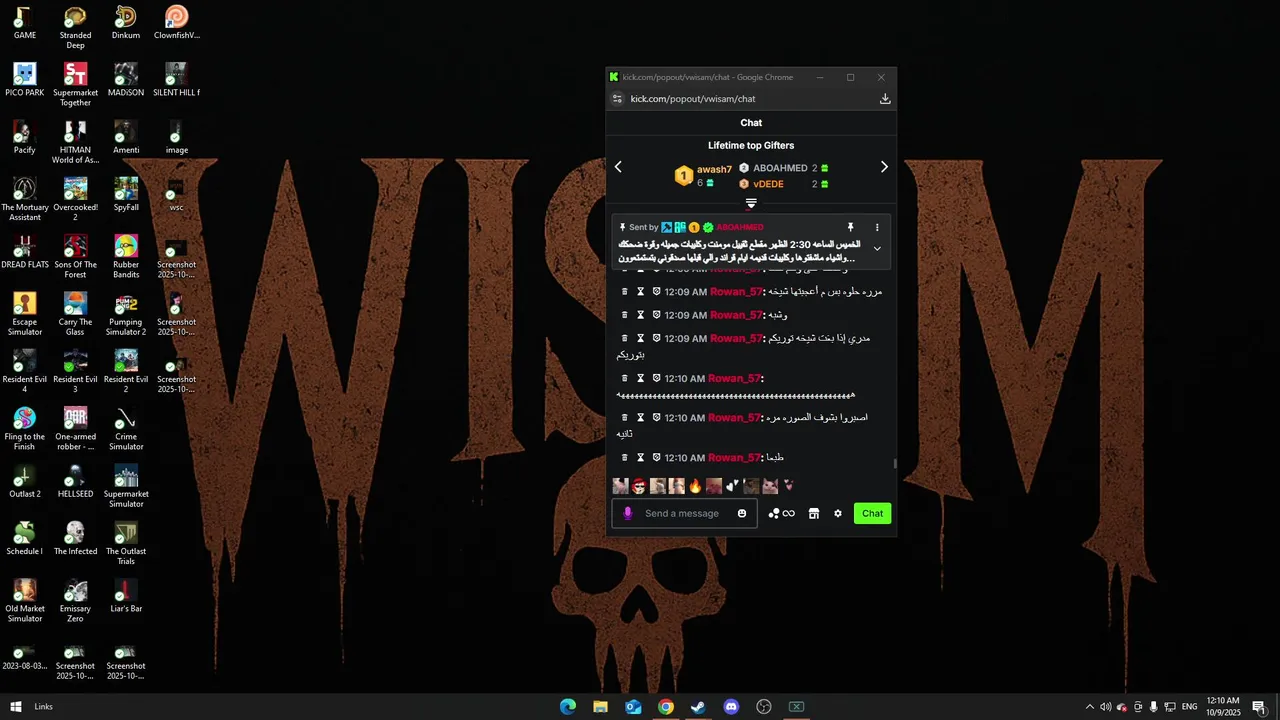Open the notification center icon

click(x=1259, y=707)
